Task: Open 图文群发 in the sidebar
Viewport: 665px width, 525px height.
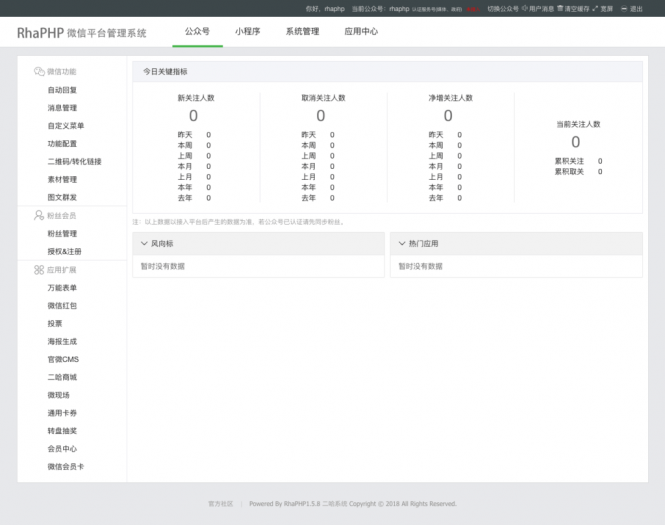Action: coord(62,197)
